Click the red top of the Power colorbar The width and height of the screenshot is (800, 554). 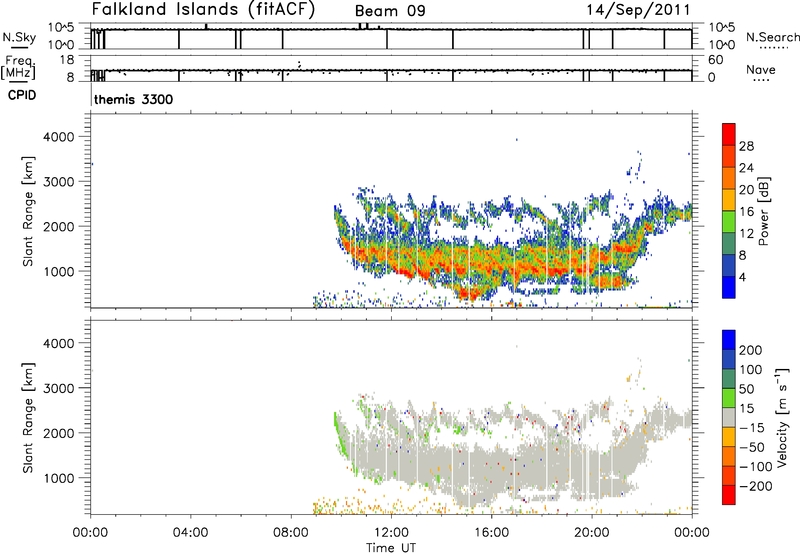729,134
